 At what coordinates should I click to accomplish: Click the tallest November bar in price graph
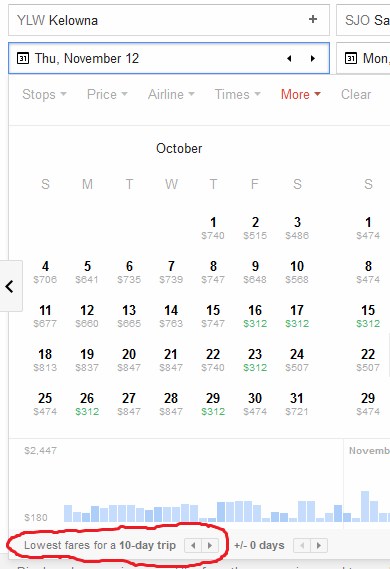click(365, 507)
